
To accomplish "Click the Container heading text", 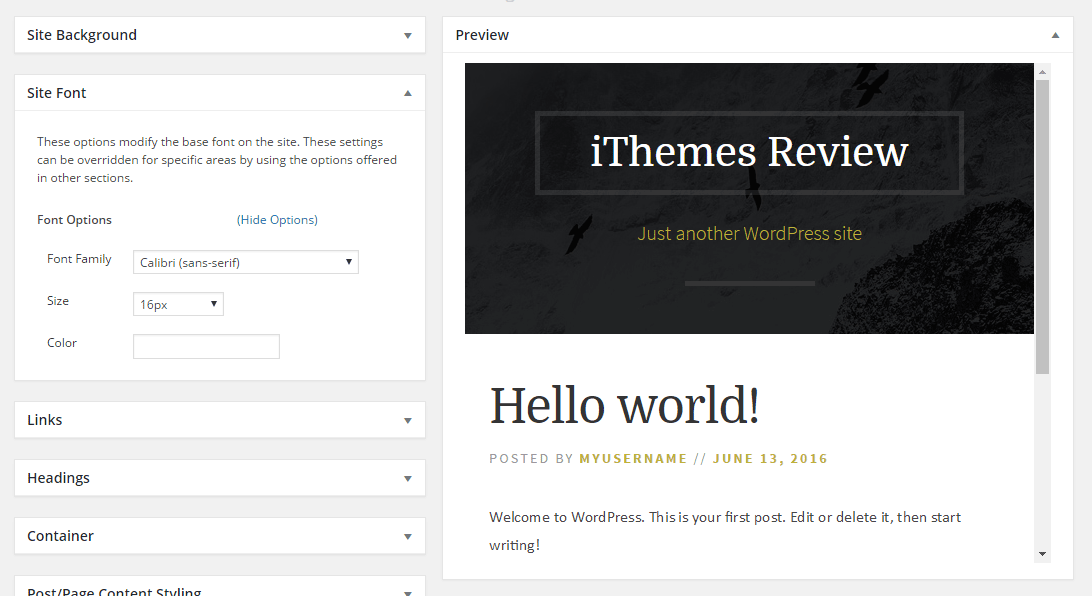I will 60,535.
